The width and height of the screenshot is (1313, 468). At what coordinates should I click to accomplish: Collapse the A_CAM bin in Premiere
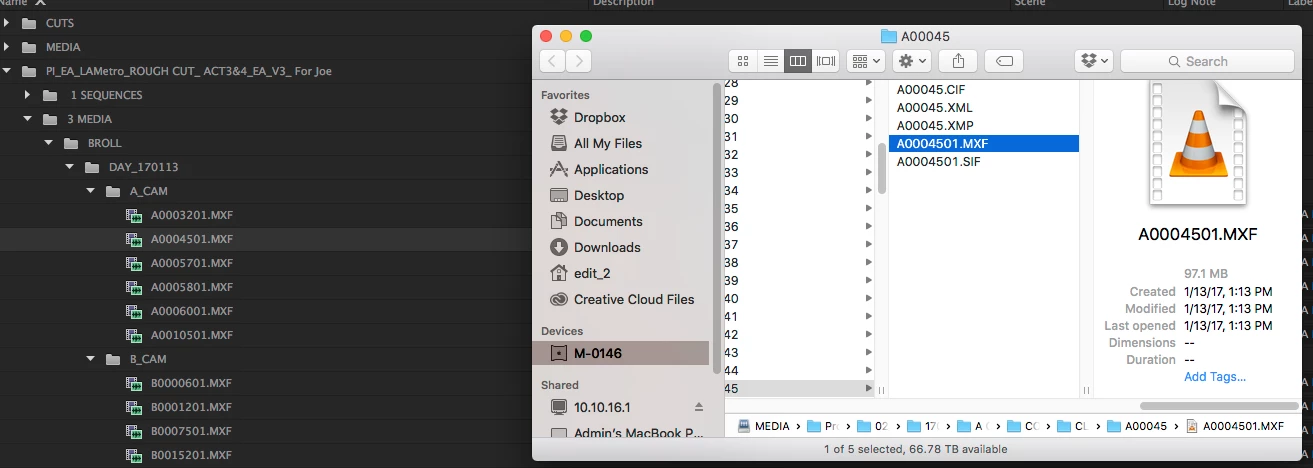pos(90,191)
